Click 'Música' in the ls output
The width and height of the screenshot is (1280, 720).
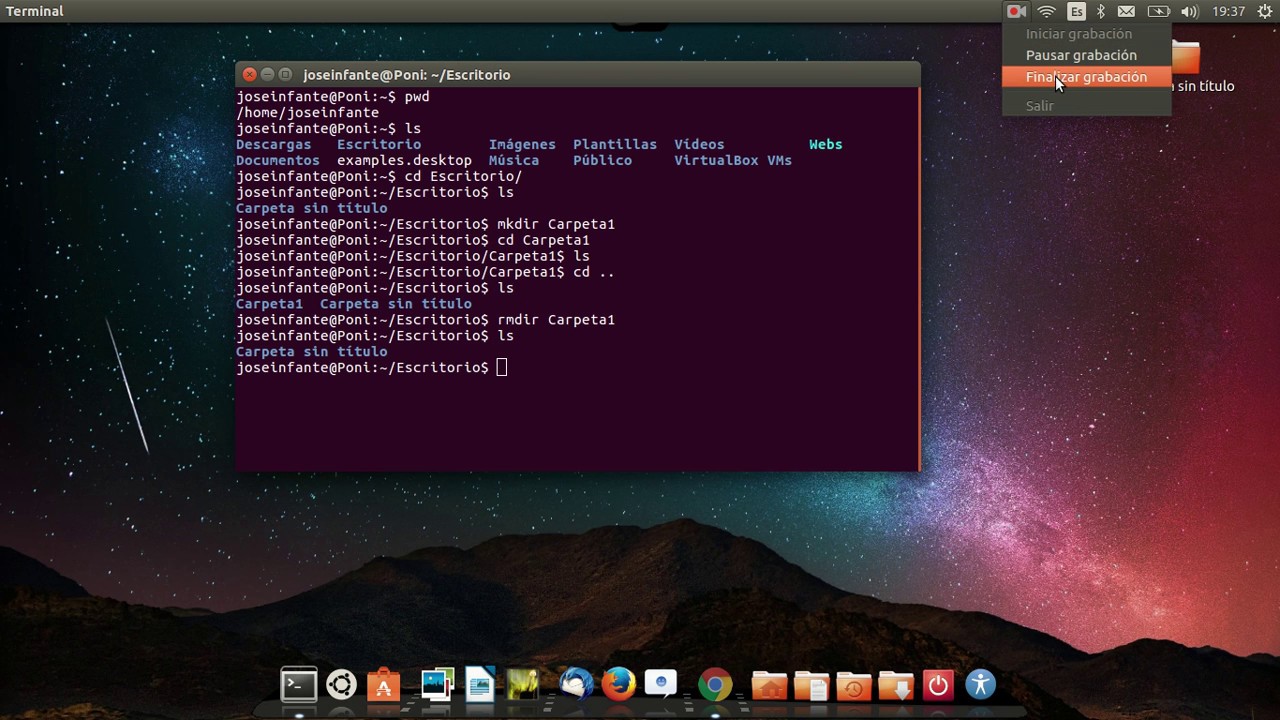[x=514, y=160]
